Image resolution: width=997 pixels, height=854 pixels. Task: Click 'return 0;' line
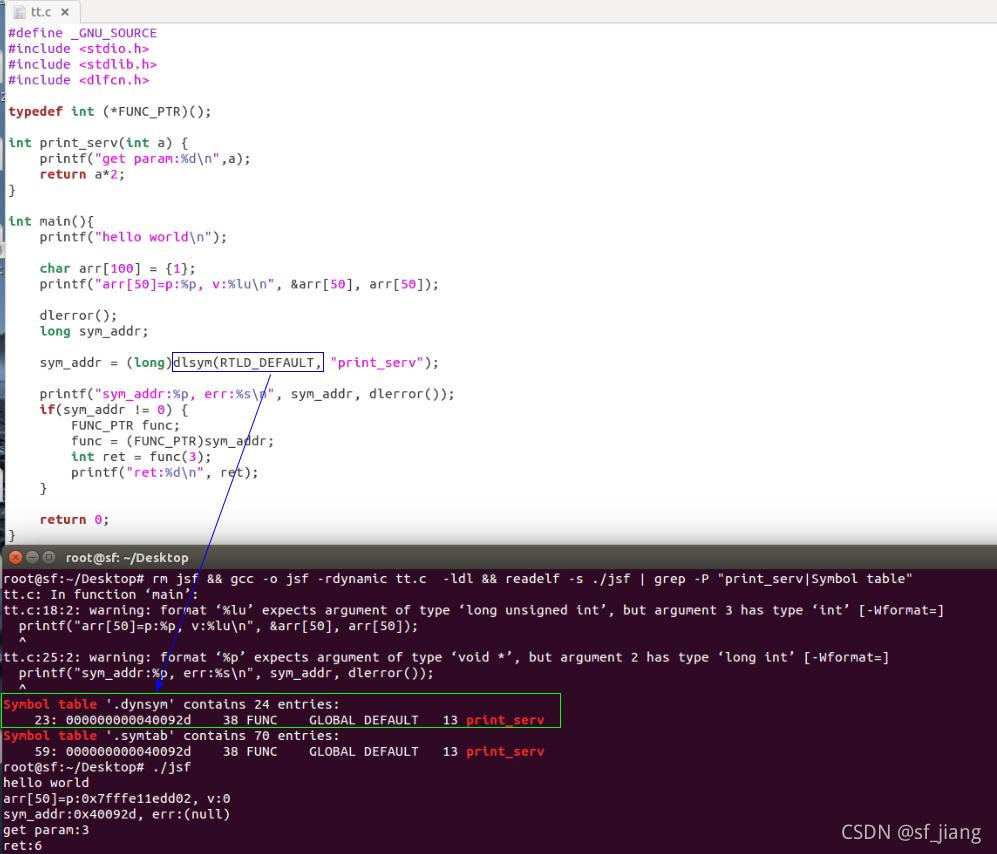pos(74,520)
